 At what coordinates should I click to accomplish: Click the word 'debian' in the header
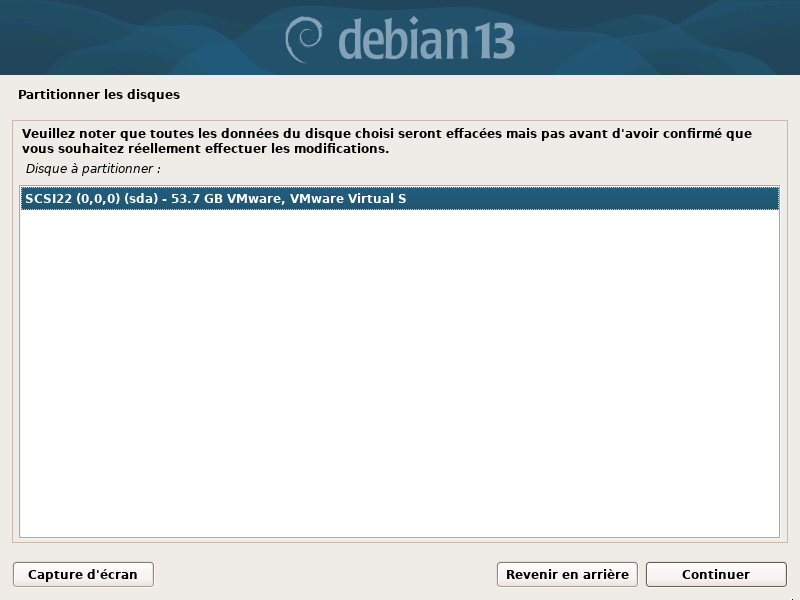[x=403, y=39]
